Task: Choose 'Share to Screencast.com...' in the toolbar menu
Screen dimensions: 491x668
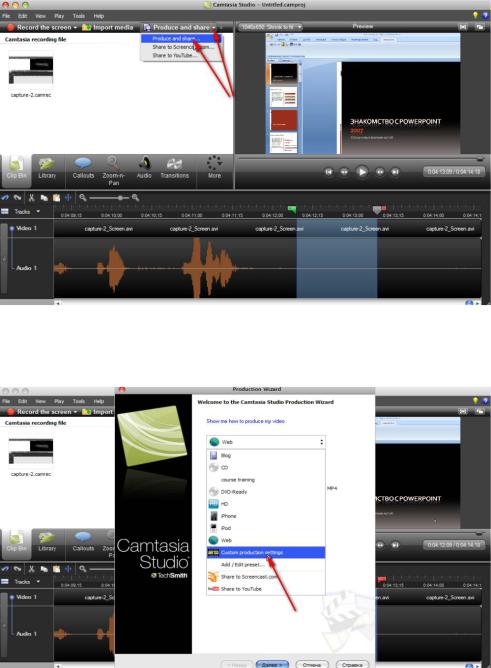Action: (182, 47)
